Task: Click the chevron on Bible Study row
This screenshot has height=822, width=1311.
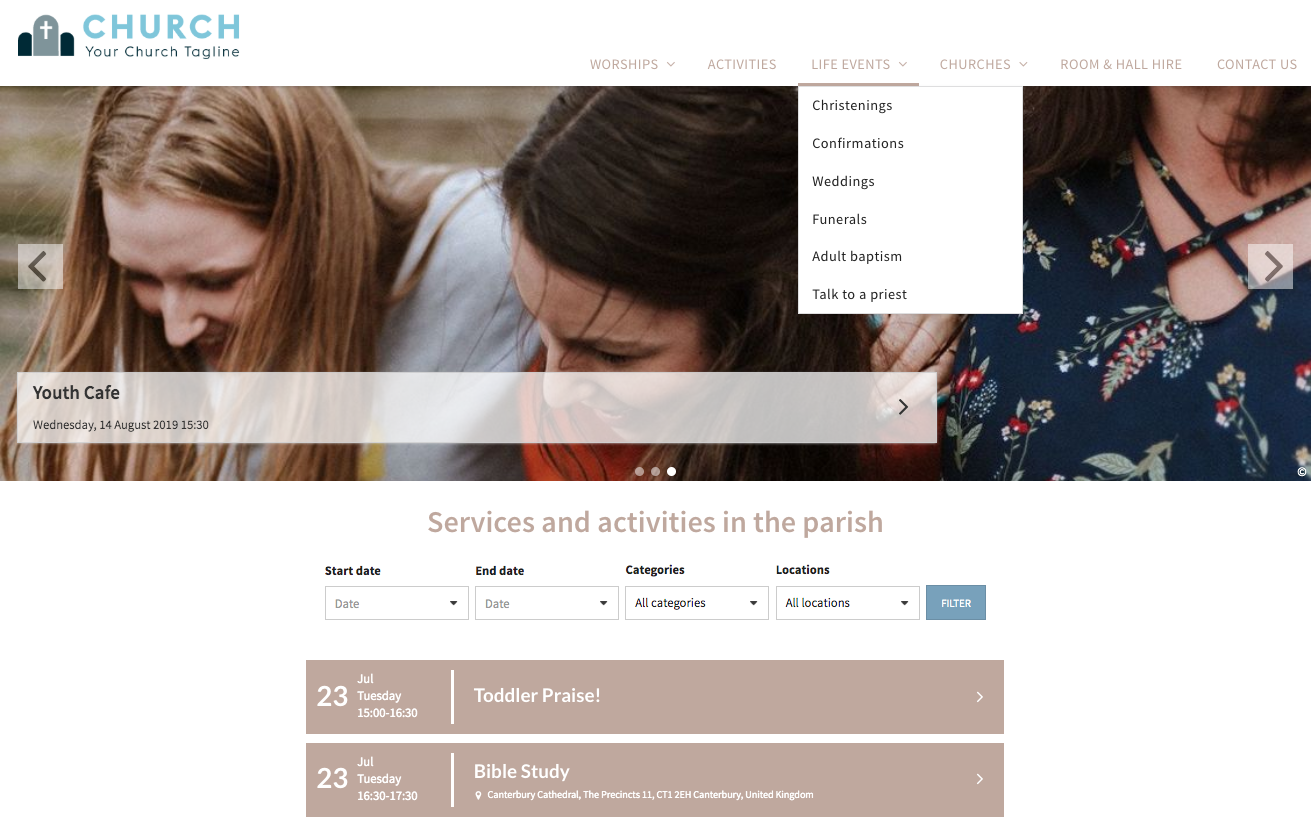Action: tap(979, 779)
